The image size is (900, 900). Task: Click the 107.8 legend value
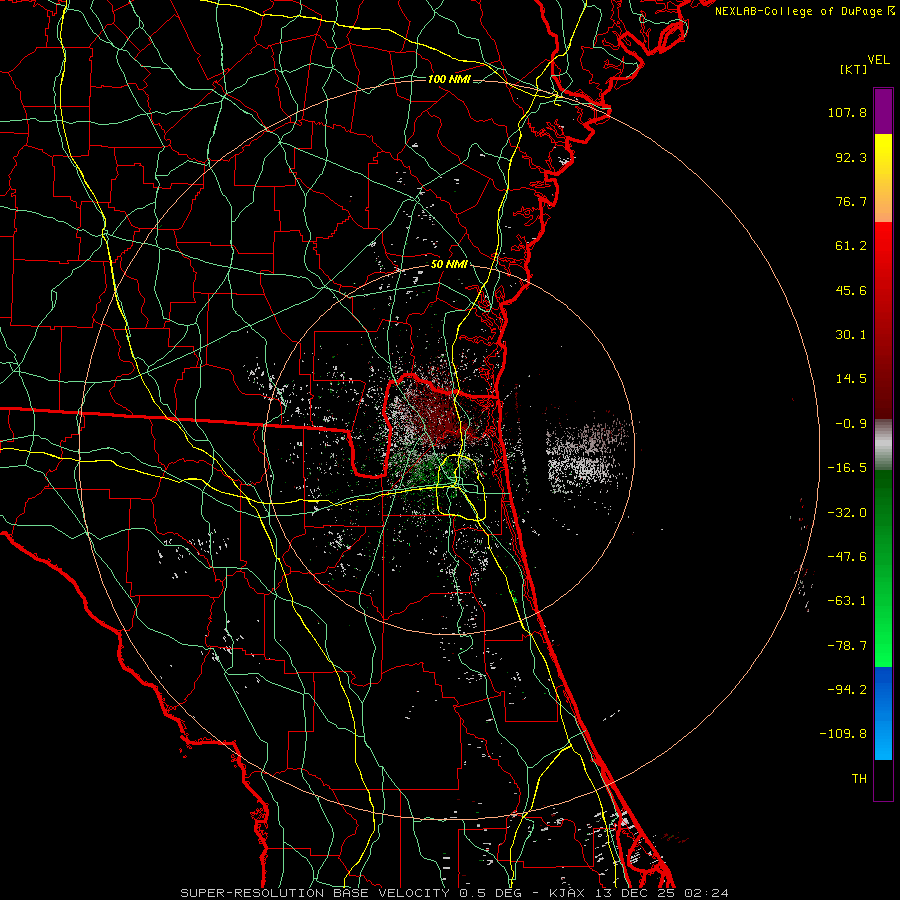(x=847, y=112)
